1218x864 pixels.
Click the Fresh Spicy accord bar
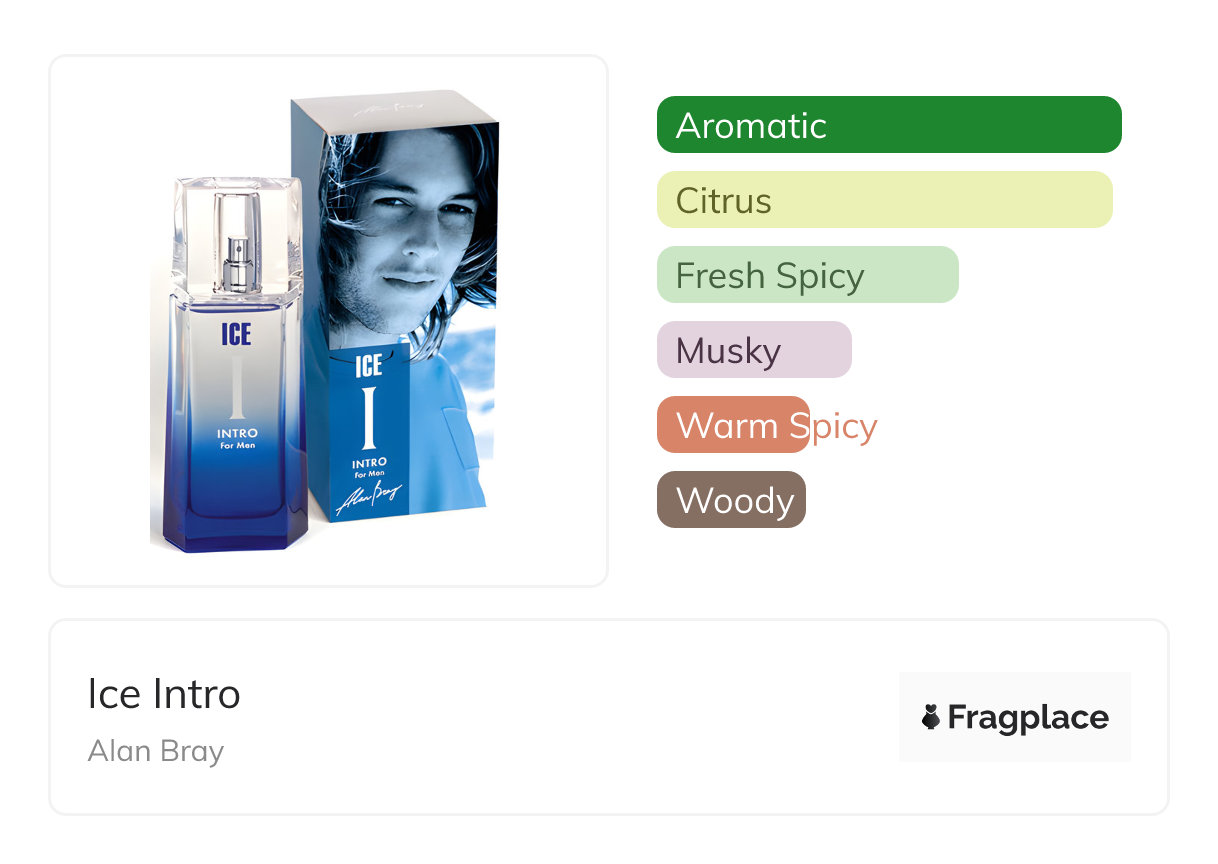tap(808, 275)
